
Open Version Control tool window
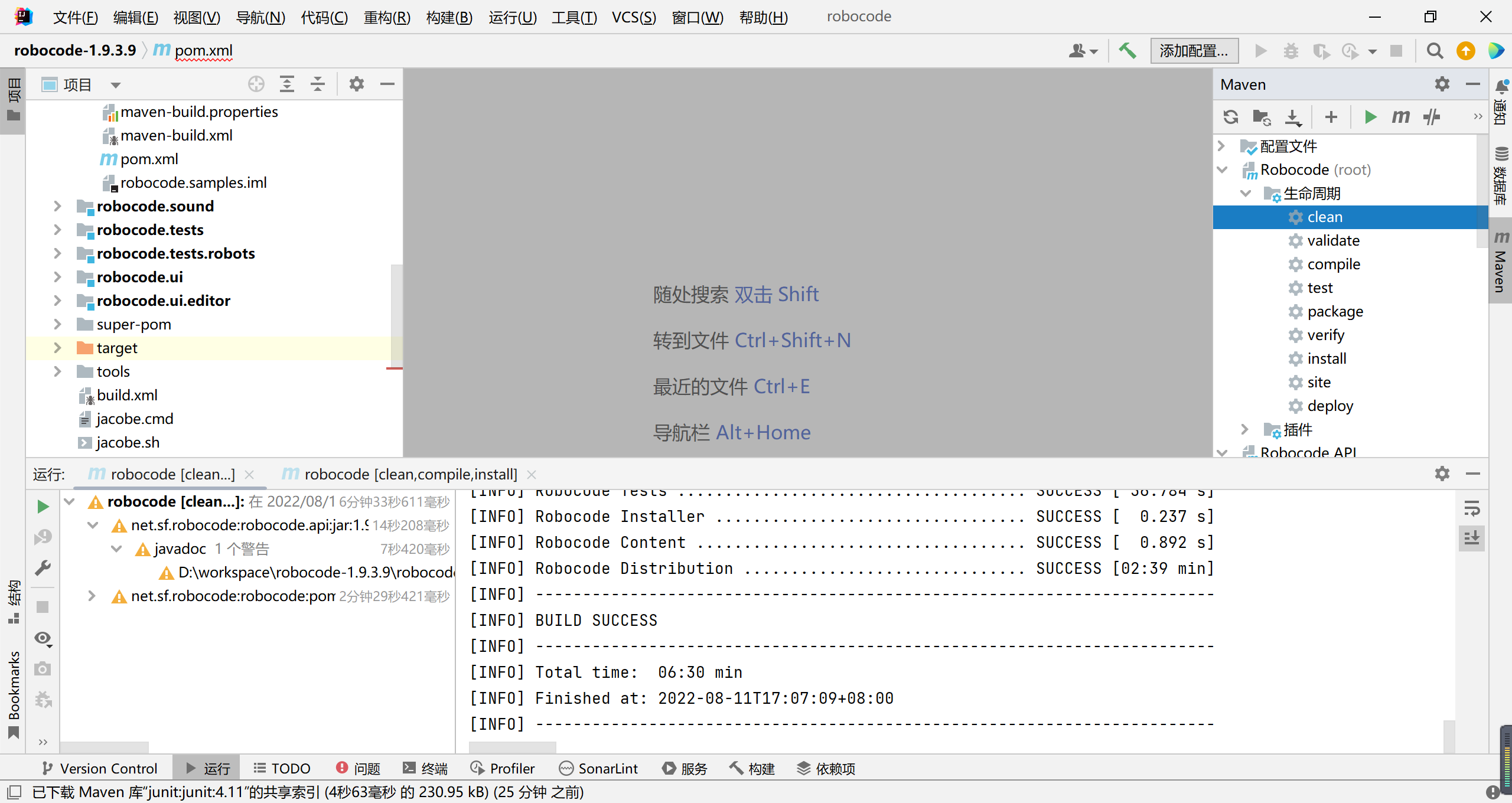(100, 768)
